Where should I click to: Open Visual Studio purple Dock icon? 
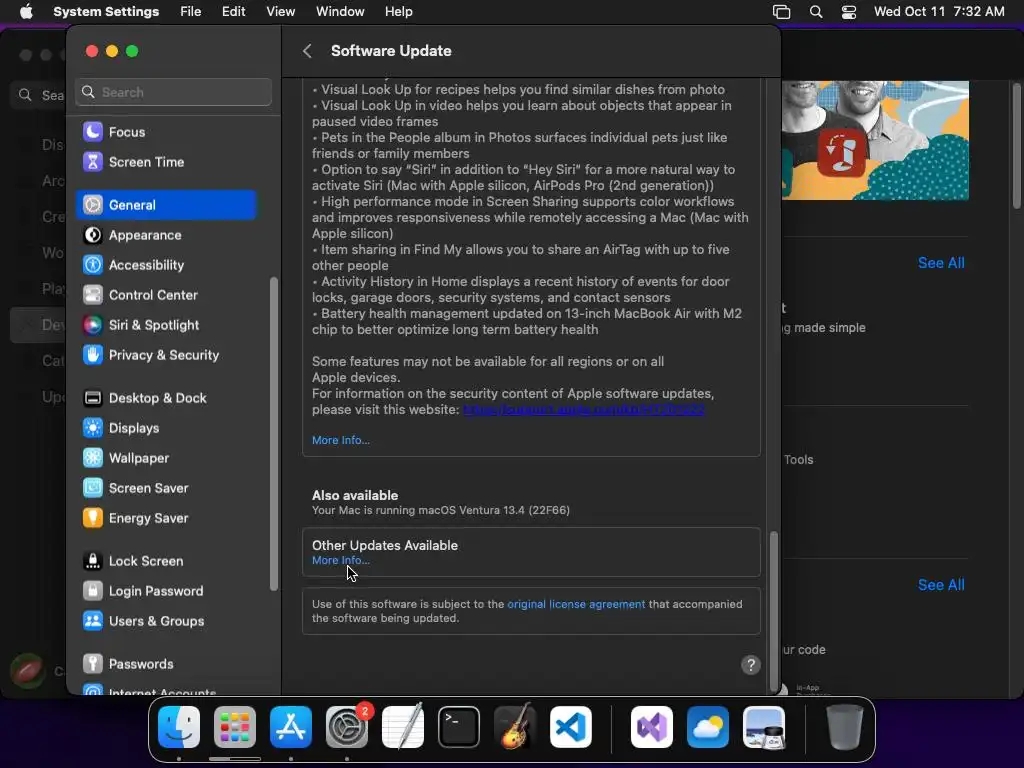pos(652,727)
